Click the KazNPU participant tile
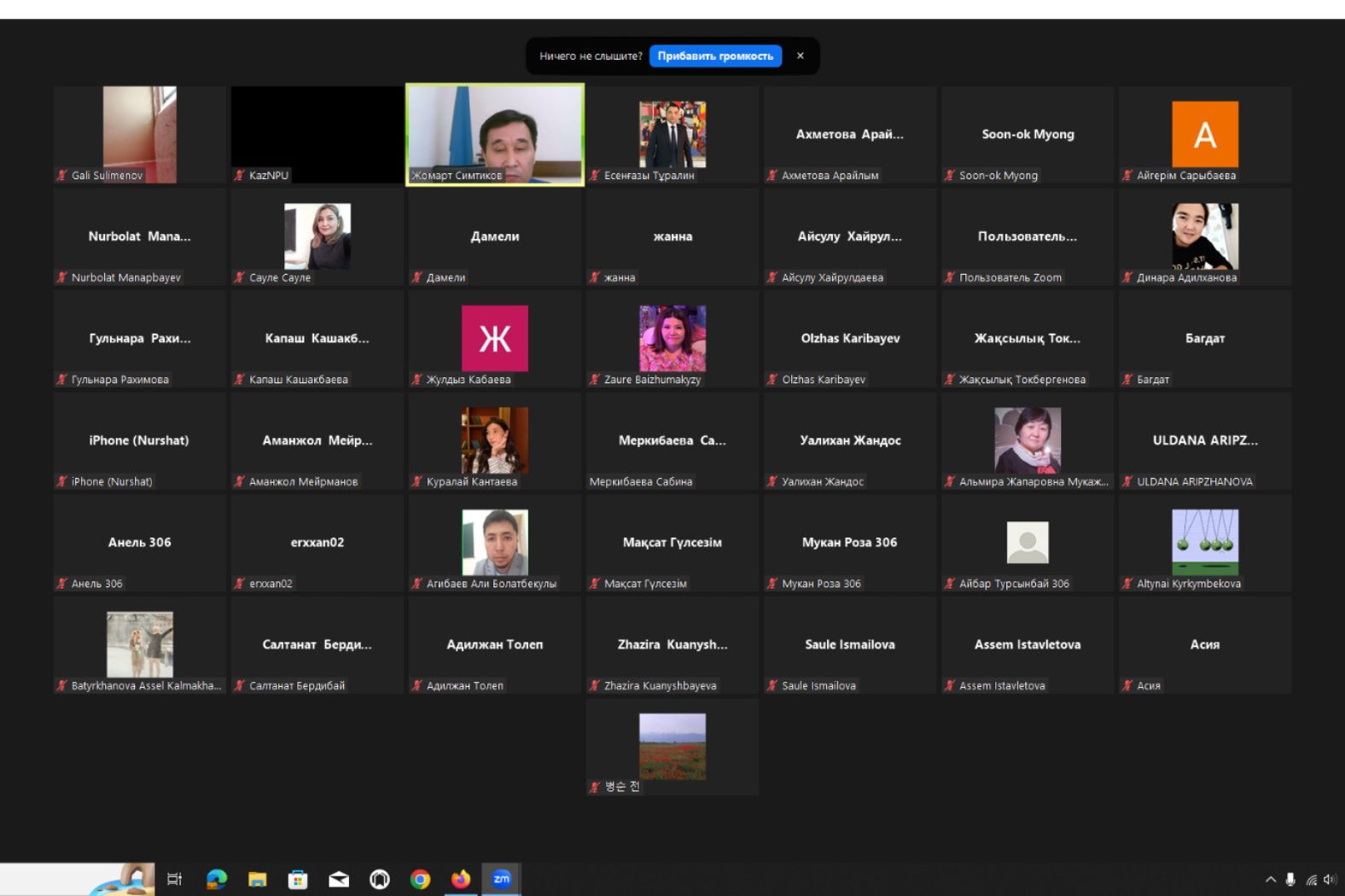Screen dimensions: 1345x896 317,134
